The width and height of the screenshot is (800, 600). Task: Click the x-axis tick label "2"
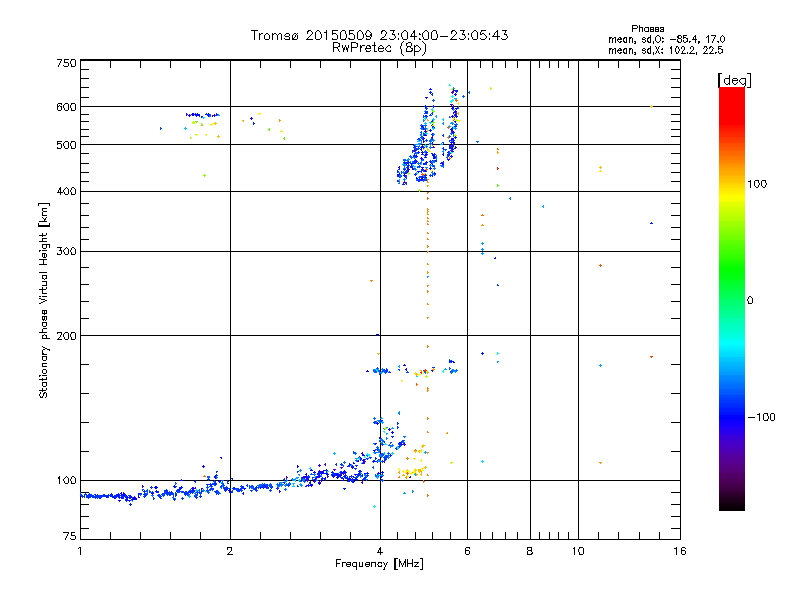tap(230, 551)
